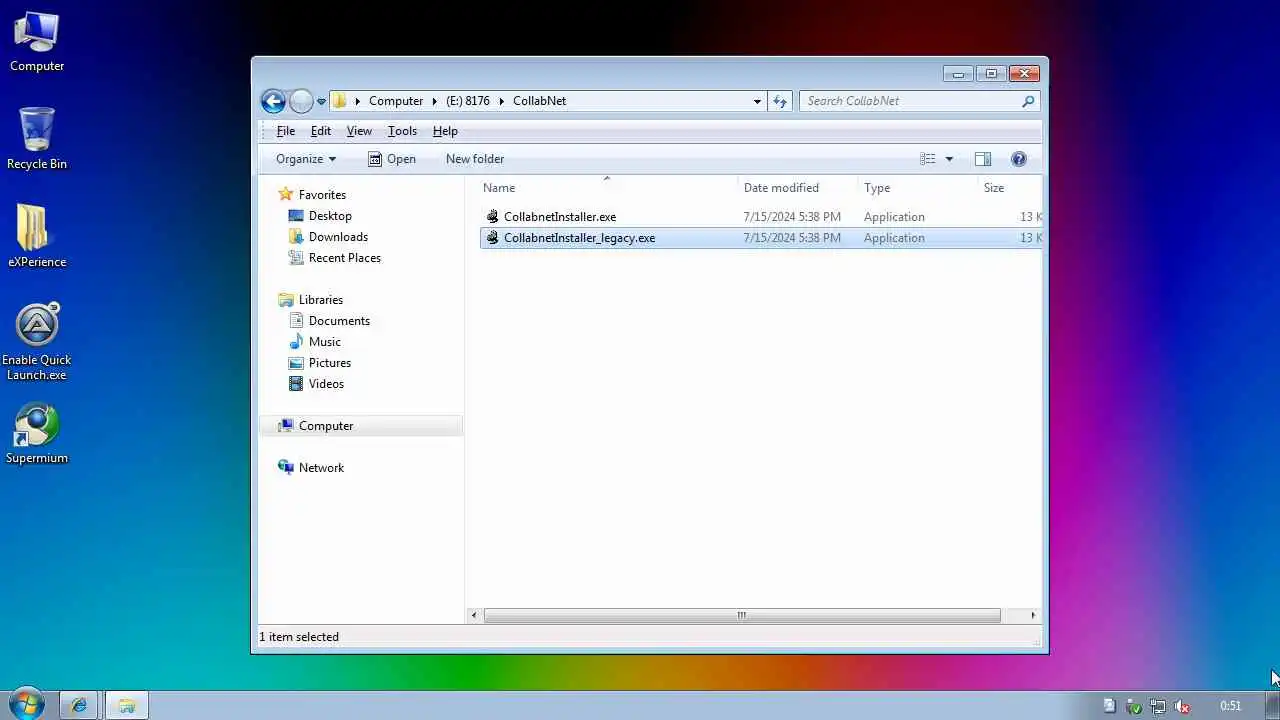Image resolution: width=1280 pixels, height=720 pixels.
Task: Click the Open toolbar button
Action: point(391,159)
